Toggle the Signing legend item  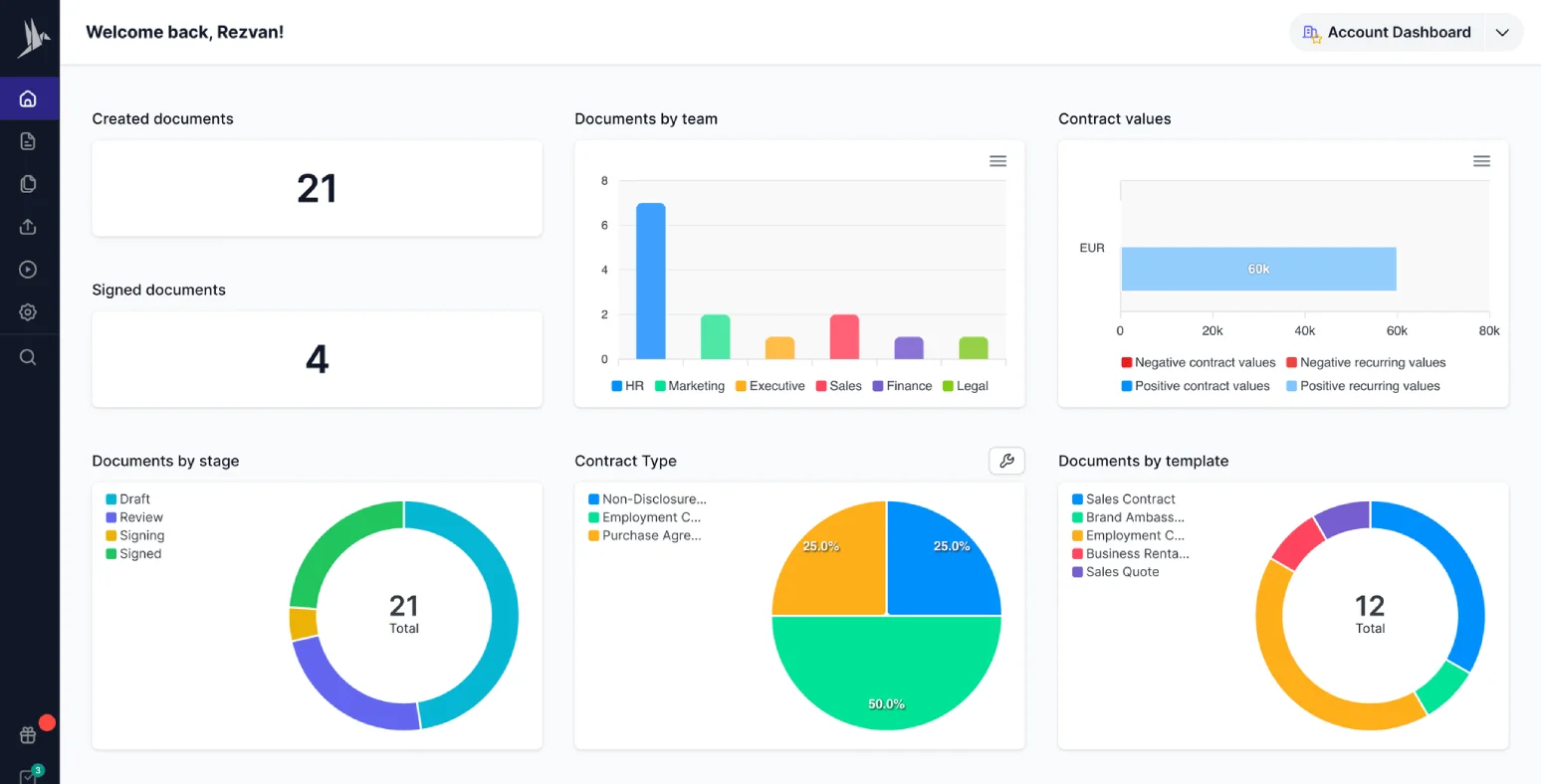pos(135,535)
